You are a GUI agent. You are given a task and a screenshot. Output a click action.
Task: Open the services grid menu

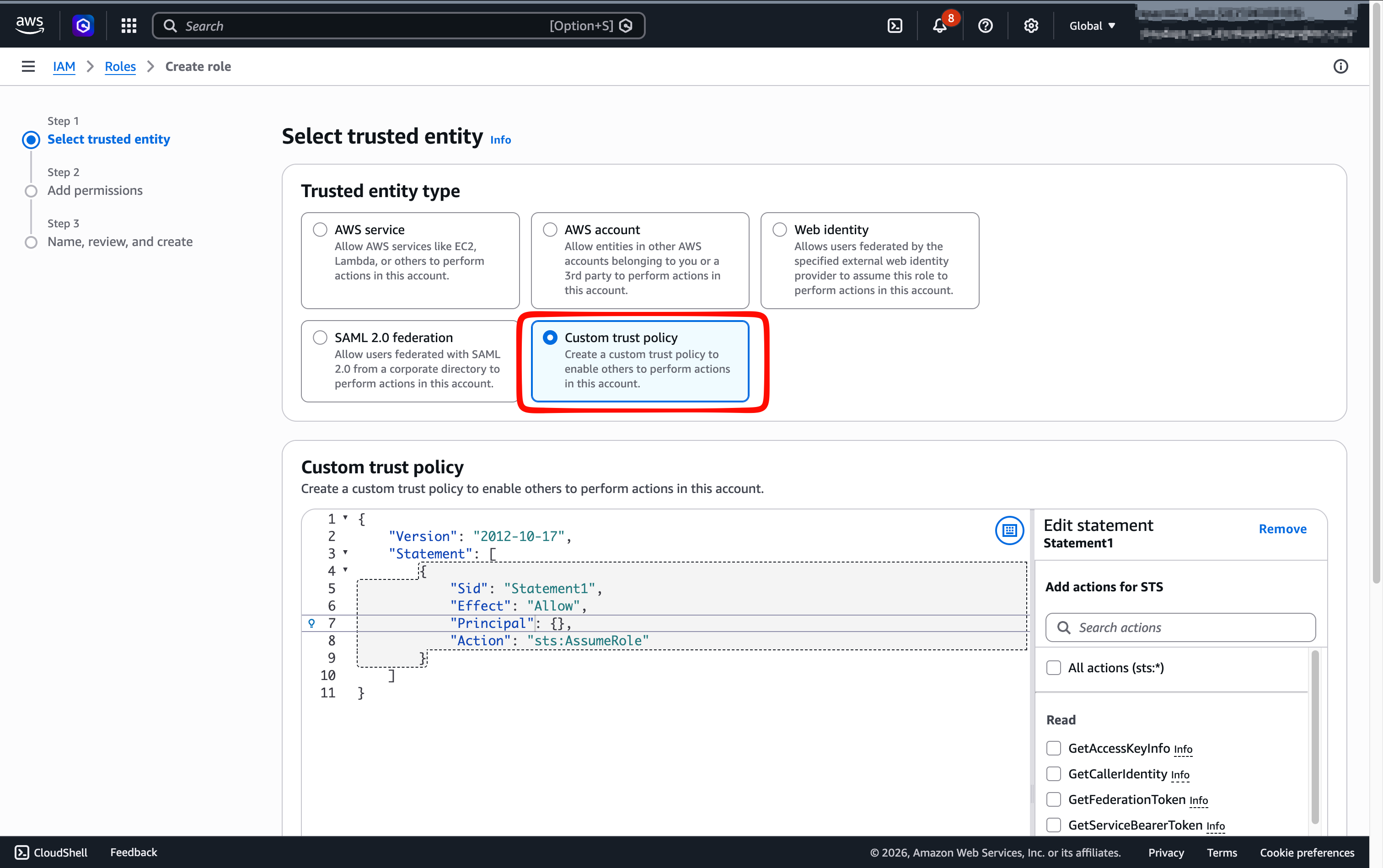pyautogui.click(x=129, y=25)
